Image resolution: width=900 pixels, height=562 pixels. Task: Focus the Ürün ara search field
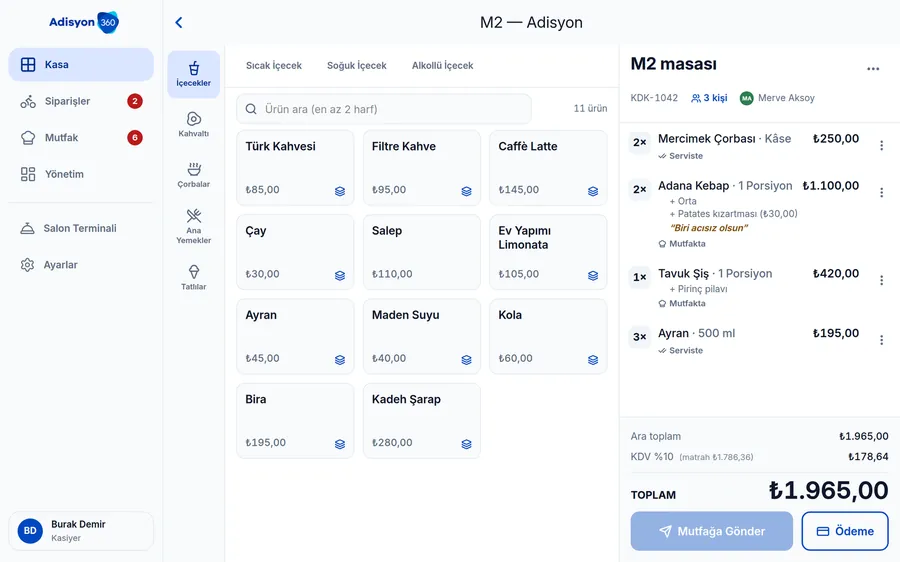coord(384,109)
